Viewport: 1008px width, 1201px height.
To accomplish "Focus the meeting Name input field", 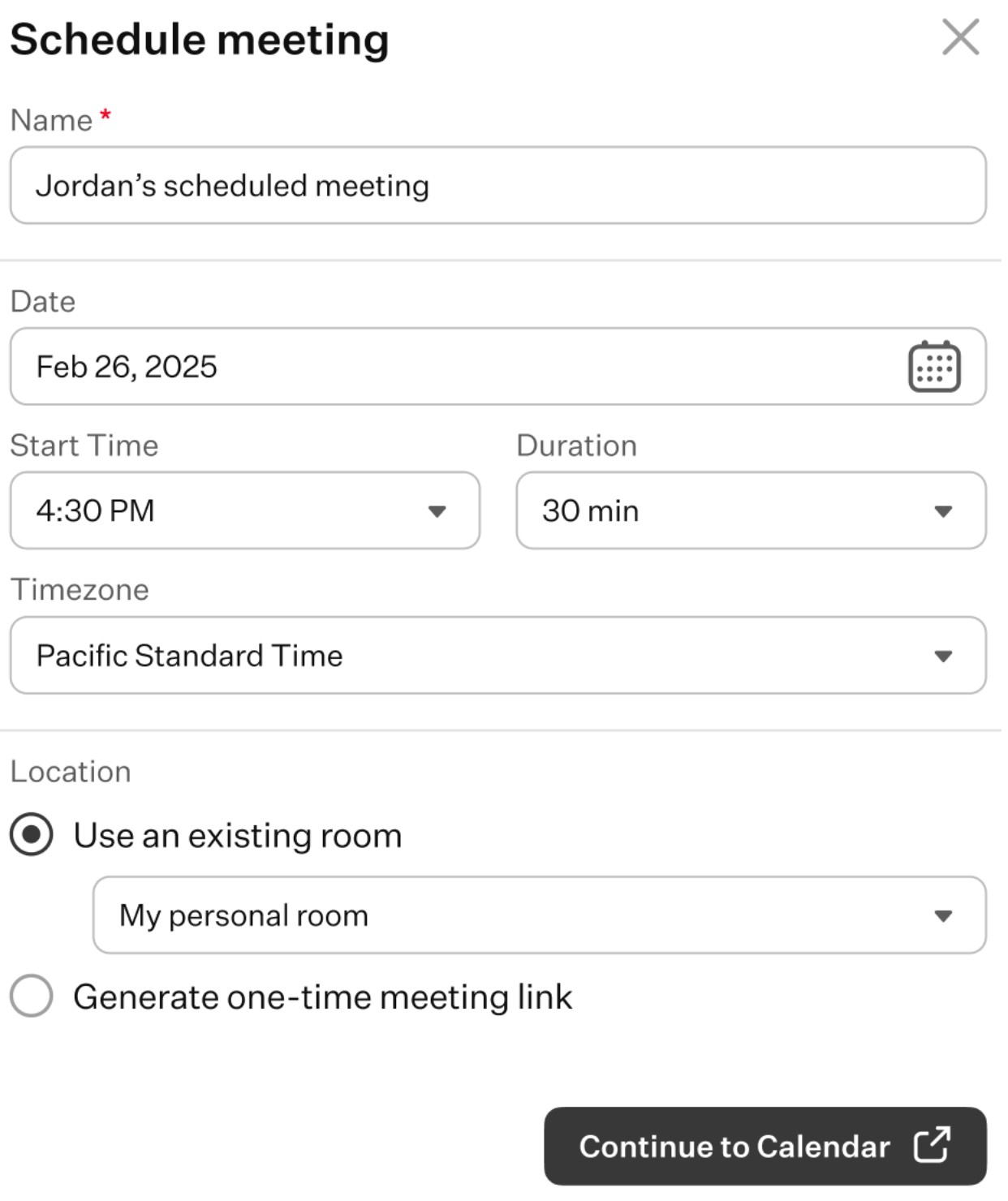I will pos(498,185).
